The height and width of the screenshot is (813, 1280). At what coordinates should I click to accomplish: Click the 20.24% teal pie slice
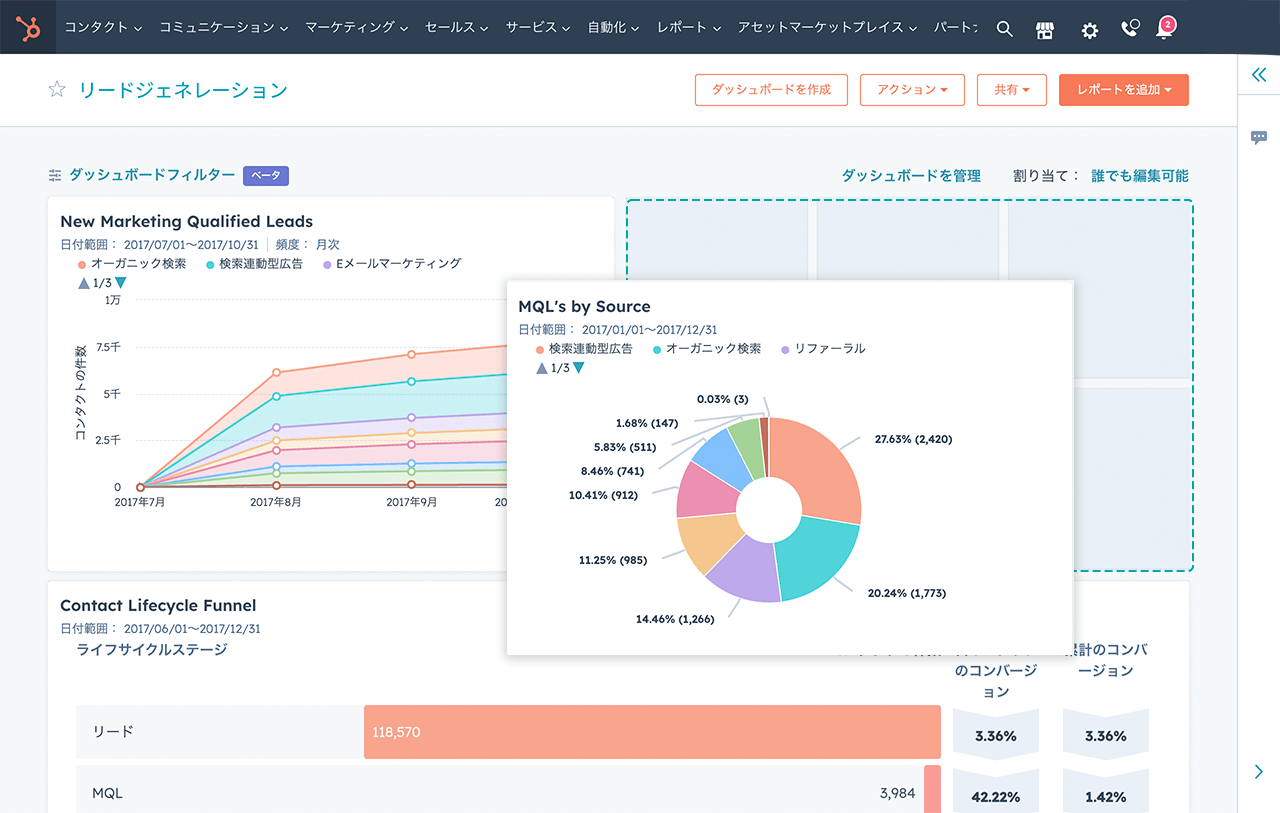(x=818, y=561)
